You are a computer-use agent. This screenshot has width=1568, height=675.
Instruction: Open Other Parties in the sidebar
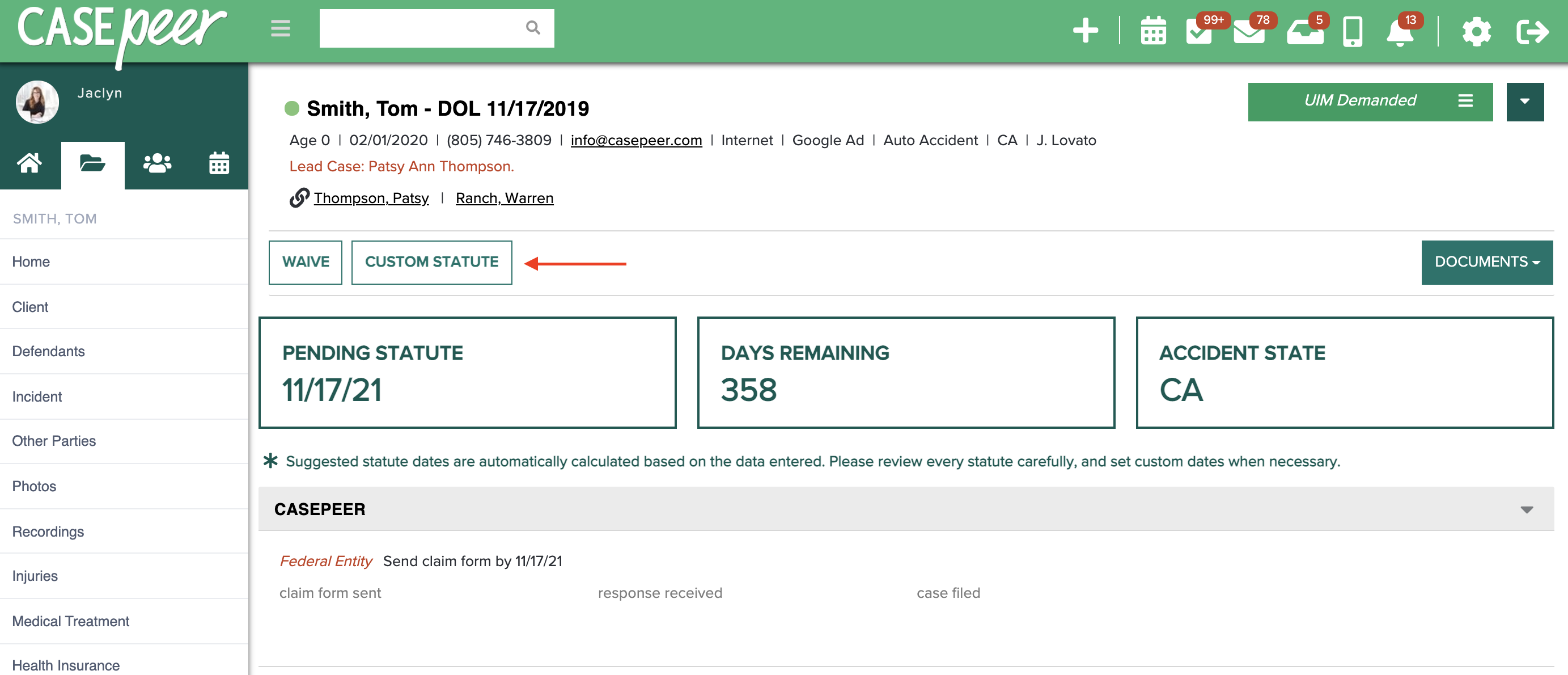point(124,441)
